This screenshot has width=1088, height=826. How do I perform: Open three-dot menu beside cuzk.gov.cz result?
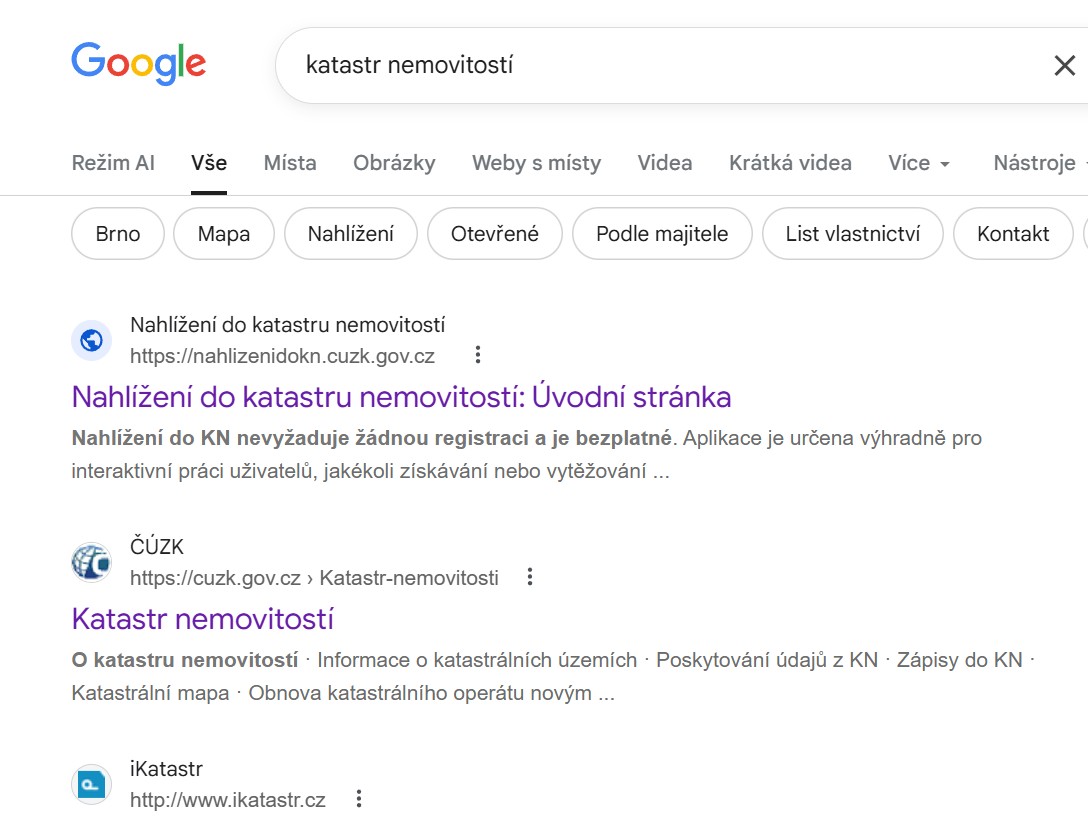coord(530,577)
